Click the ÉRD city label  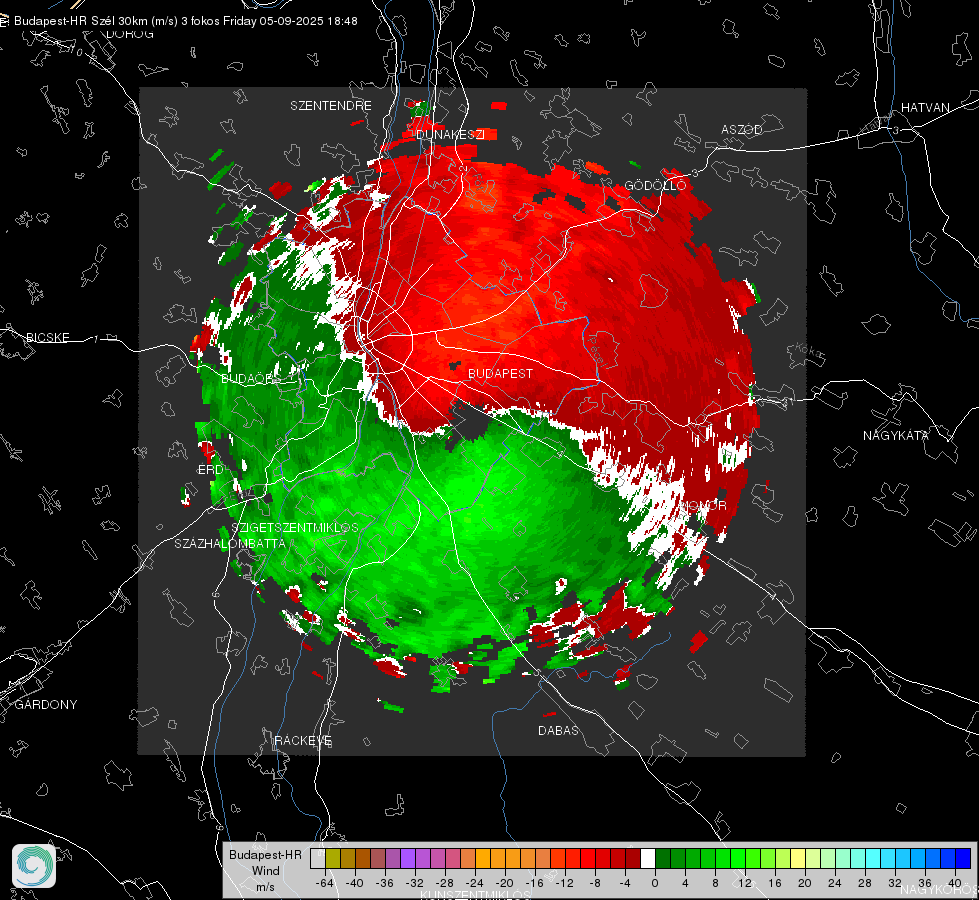[x=210, y=470]
